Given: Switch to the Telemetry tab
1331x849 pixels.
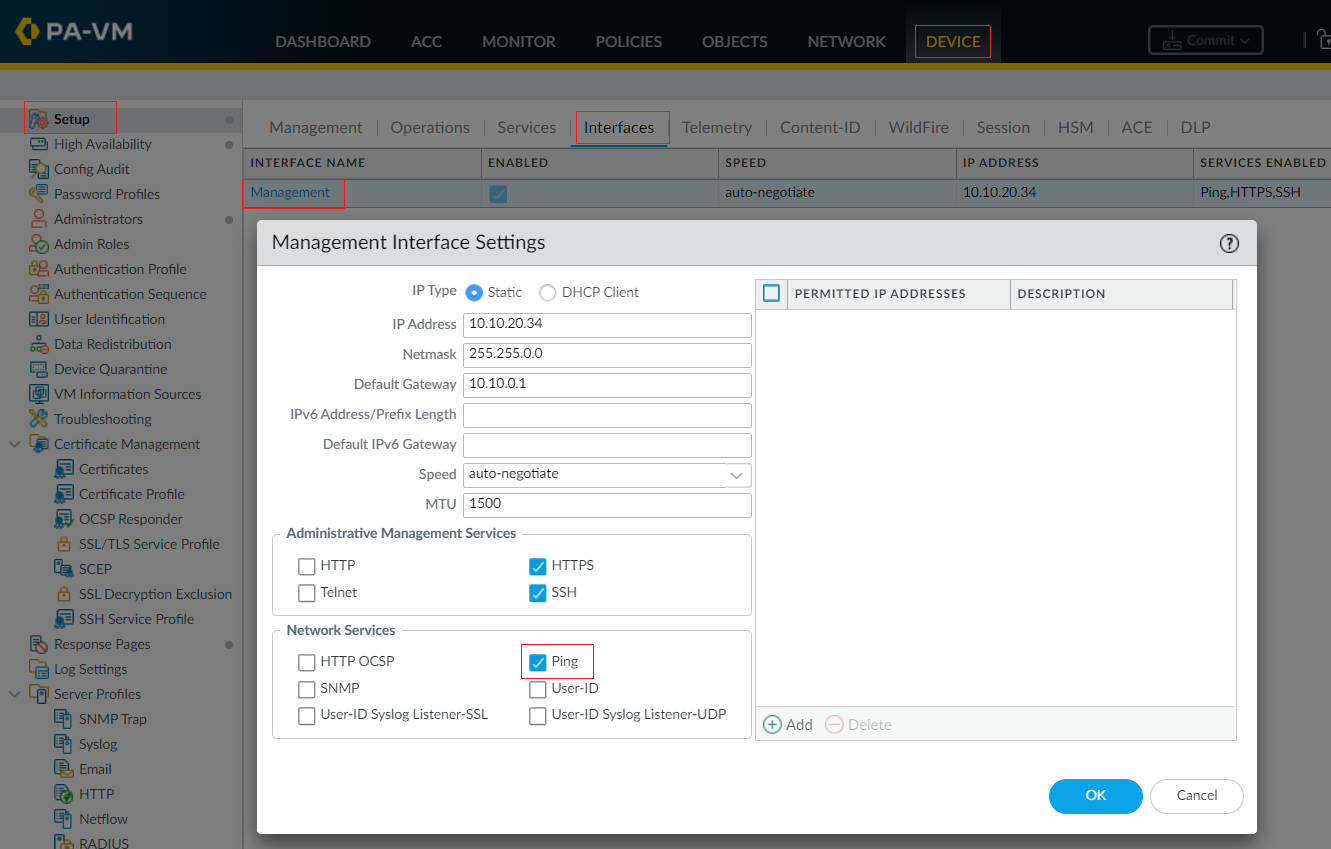Looking at the screenshot, I should pyautogui.click(x=716, y=127).
